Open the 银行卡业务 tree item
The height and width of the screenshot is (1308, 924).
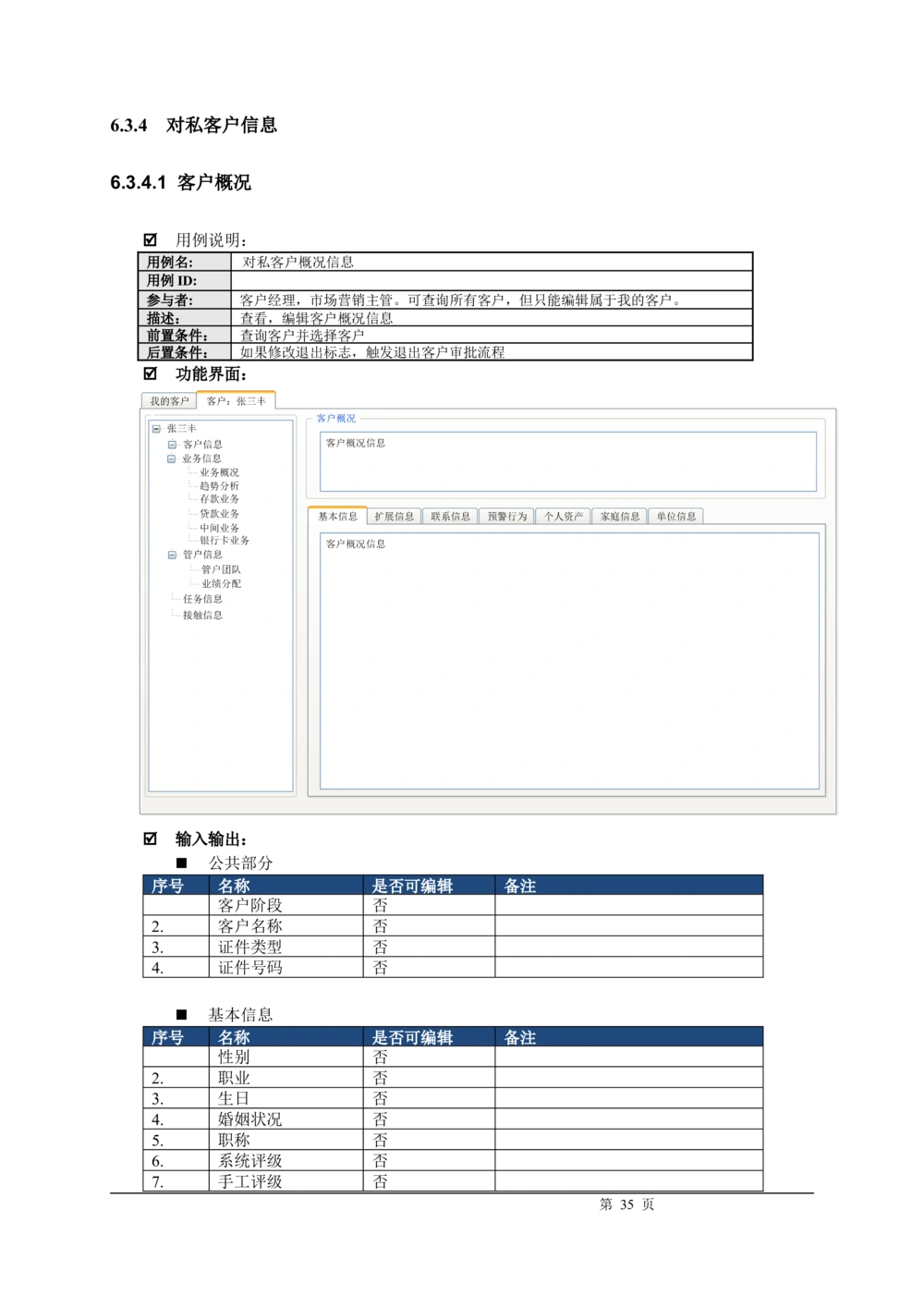point(225,541)
